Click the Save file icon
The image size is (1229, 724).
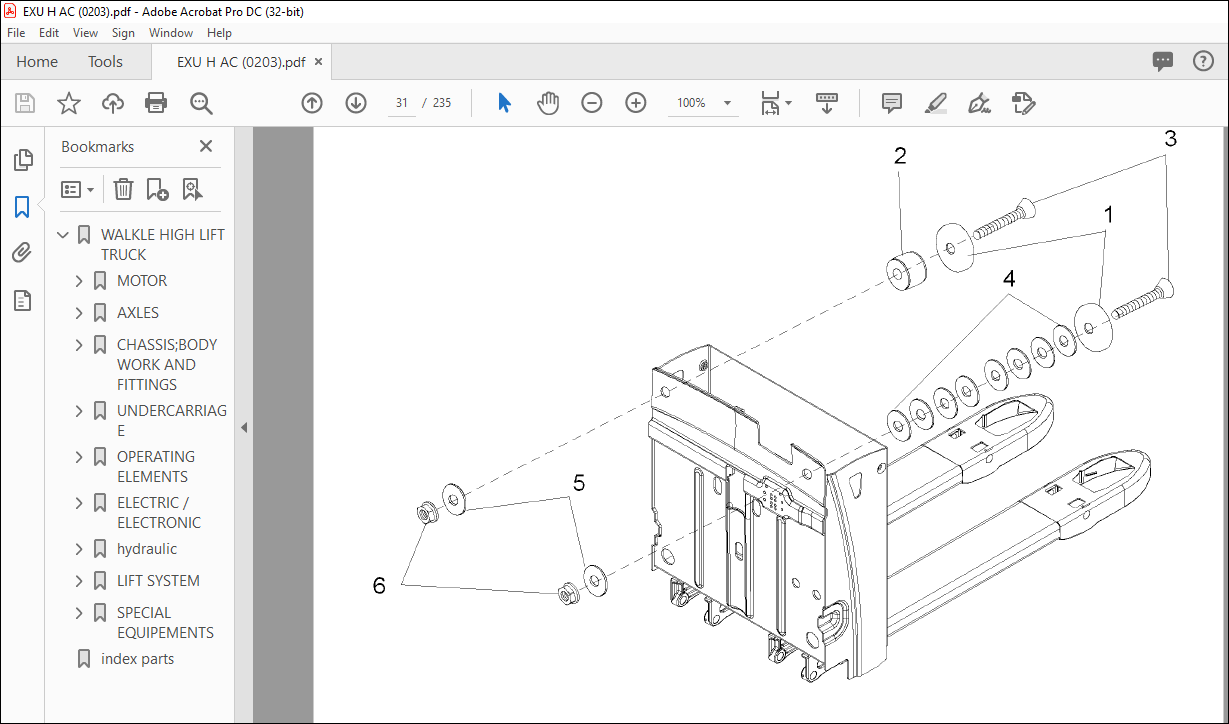click(x=25, y=103)
